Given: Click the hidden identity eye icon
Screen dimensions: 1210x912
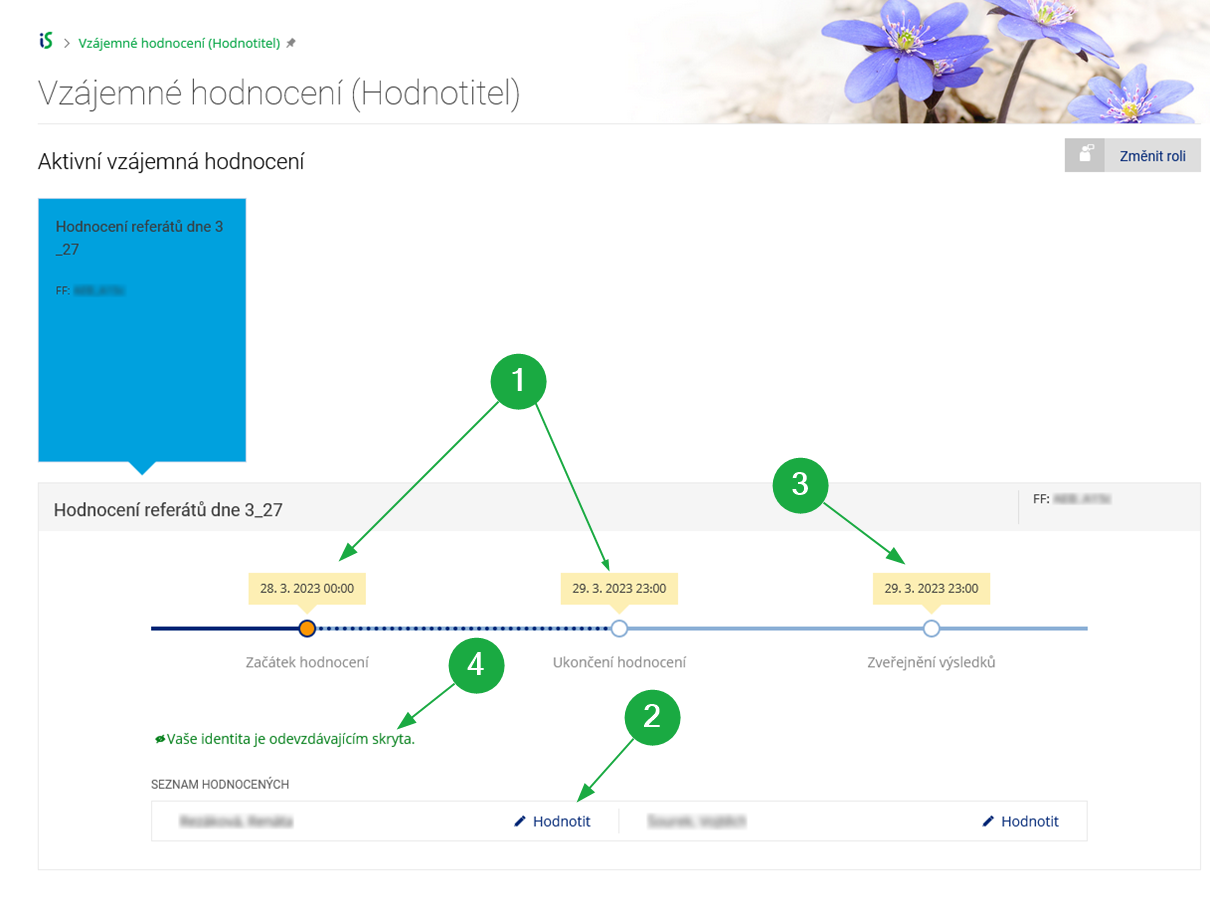Looking at the screenshot, I should click(x=159, y=739).
